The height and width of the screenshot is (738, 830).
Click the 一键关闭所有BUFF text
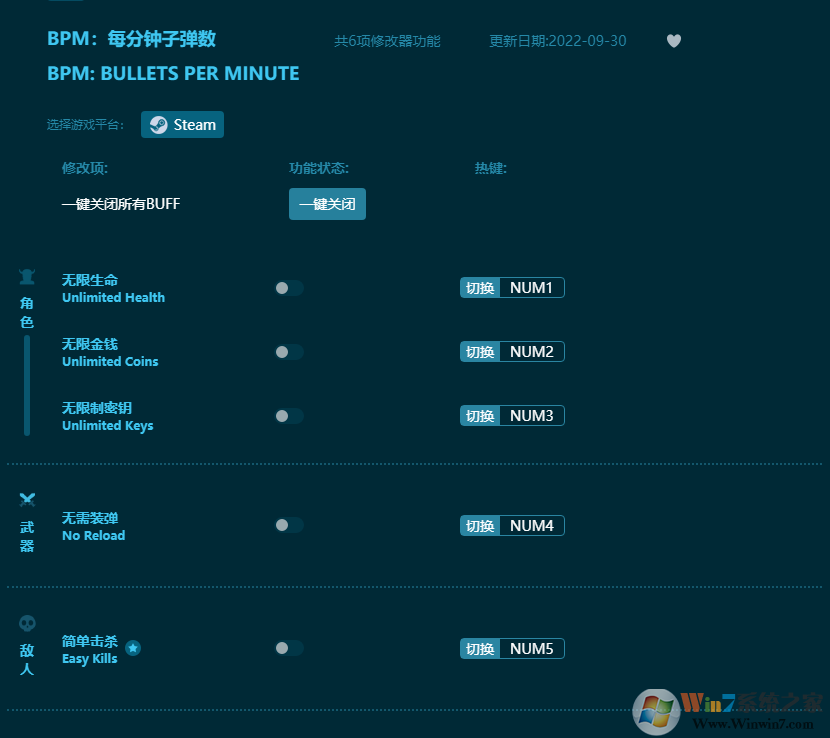tap(121, 204)
